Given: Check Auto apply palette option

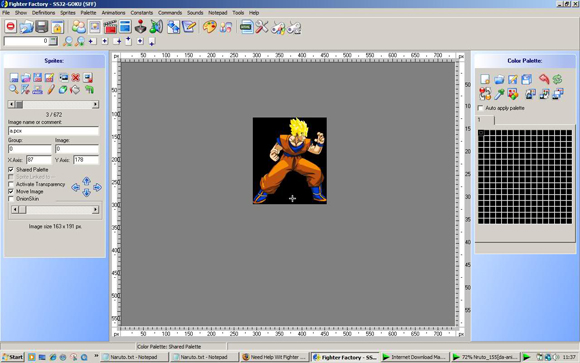Looking at the screenshot, I should (x=480, y=108).
